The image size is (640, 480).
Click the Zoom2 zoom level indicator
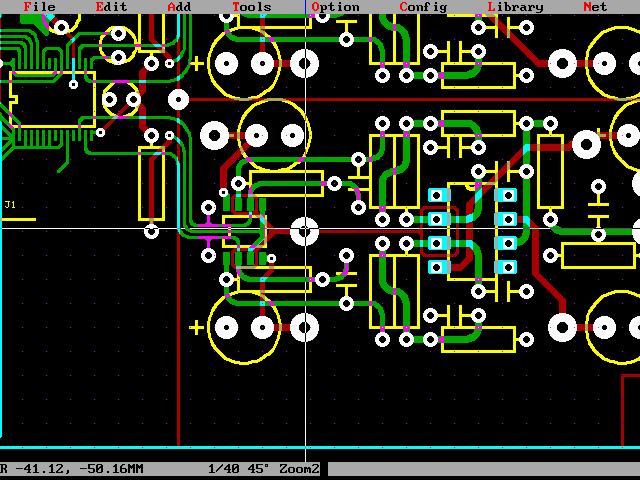[298, 469]
